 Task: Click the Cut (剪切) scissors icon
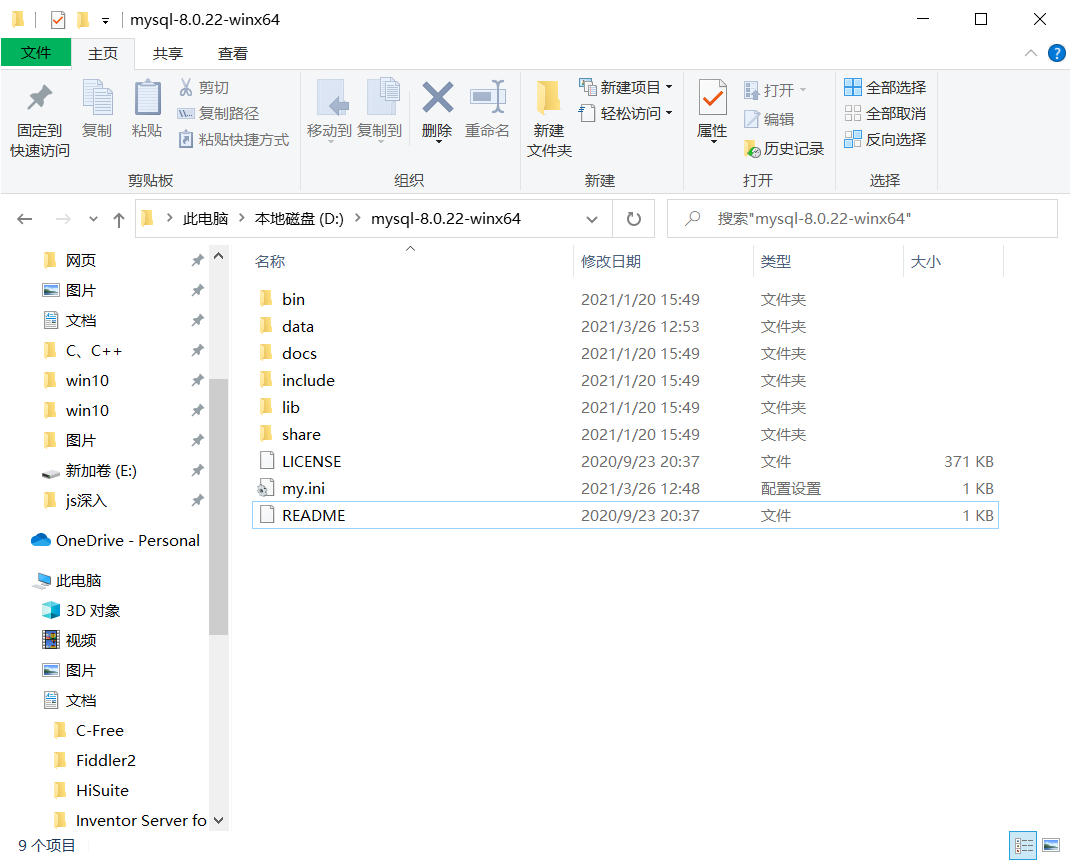pos(186,87)
